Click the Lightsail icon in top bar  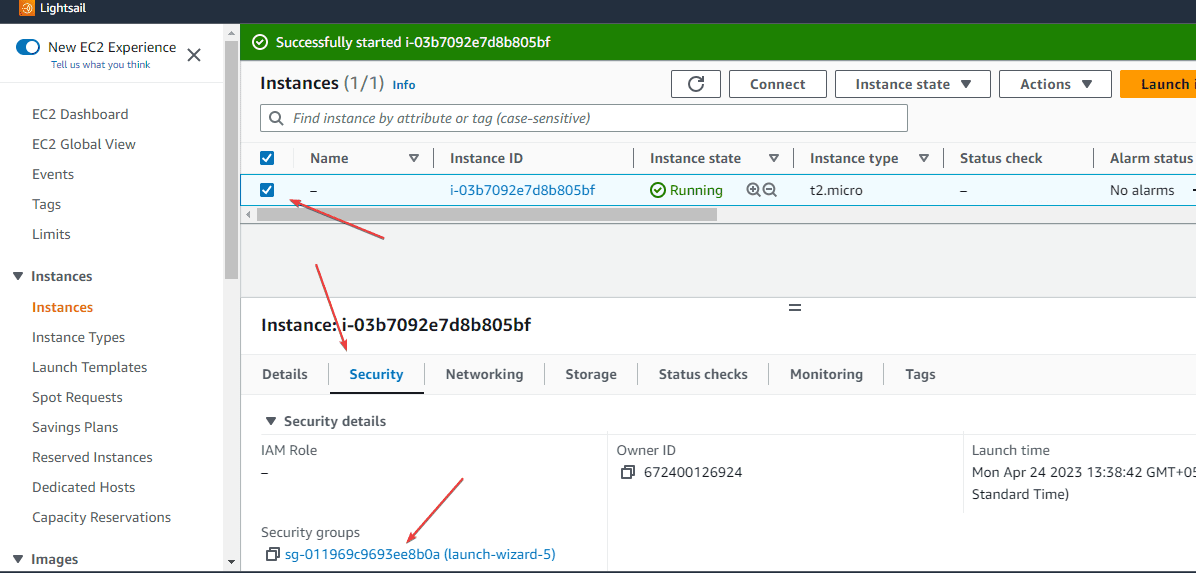(27, 8)
